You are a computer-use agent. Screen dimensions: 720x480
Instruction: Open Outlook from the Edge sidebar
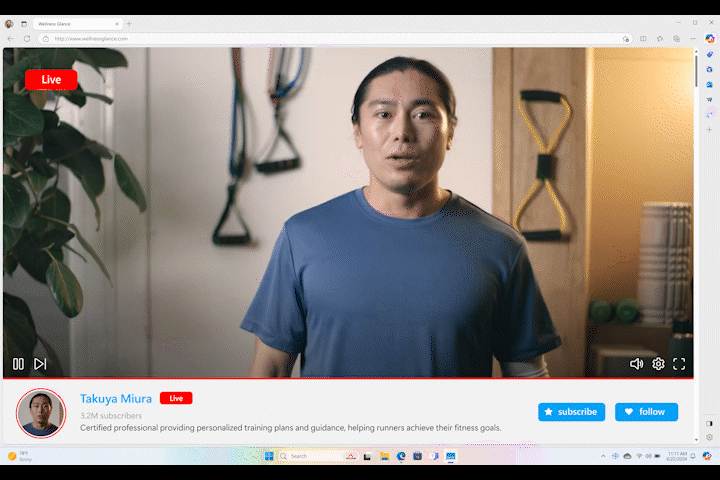point(709,84)
